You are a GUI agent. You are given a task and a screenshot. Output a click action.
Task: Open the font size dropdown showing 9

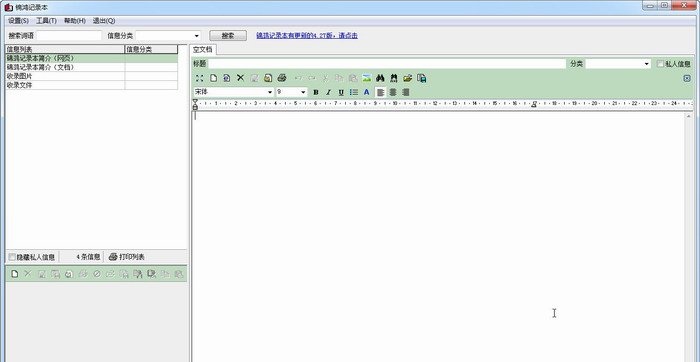pos(304,92)
